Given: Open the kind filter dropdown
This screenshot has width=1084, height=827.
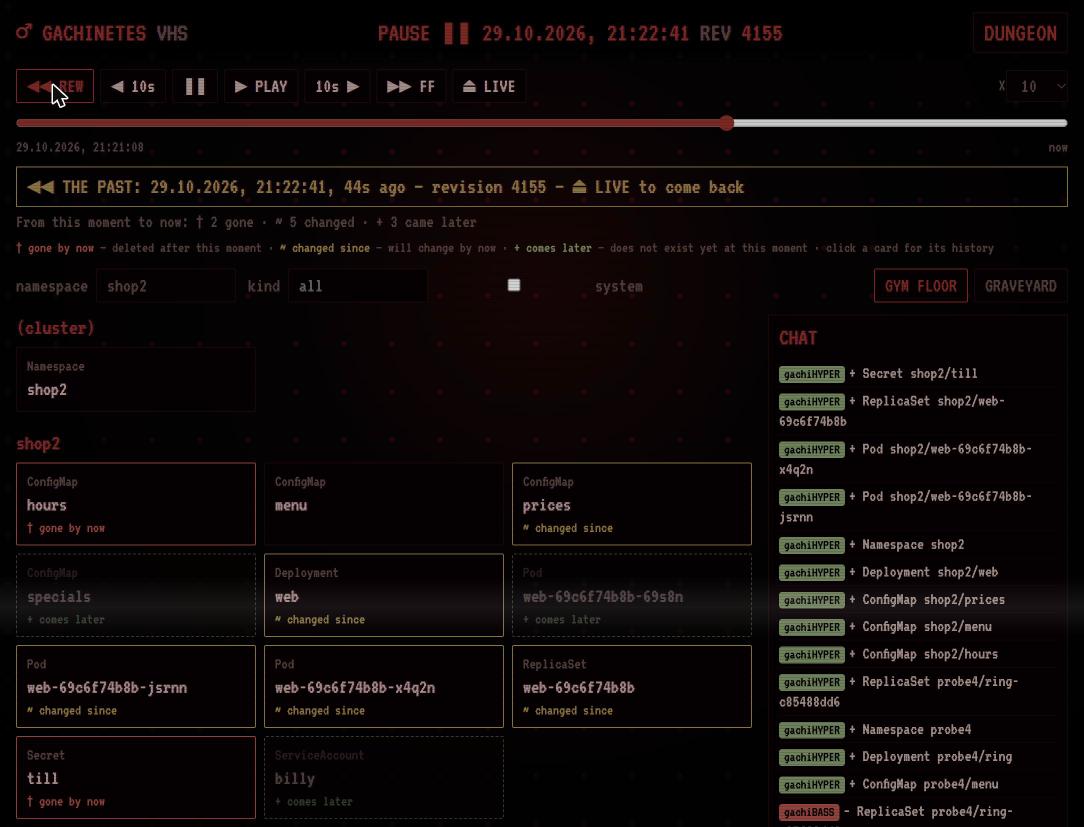Looking at the screenshot, I should click(357, 286).
